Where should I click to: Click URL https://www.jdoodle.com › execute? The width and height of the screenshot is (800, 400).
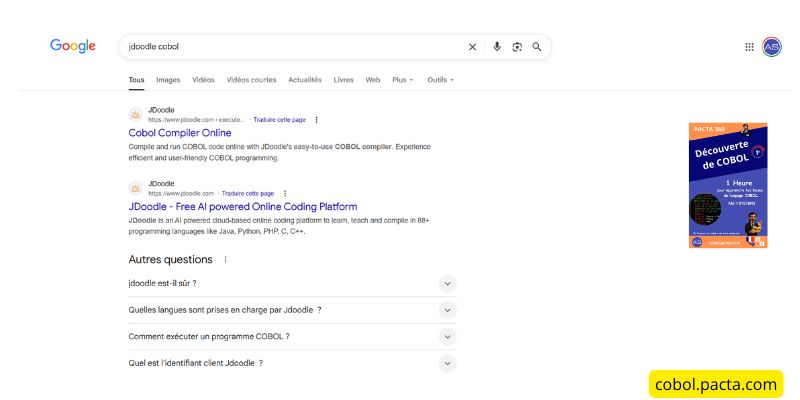(196, 120)
